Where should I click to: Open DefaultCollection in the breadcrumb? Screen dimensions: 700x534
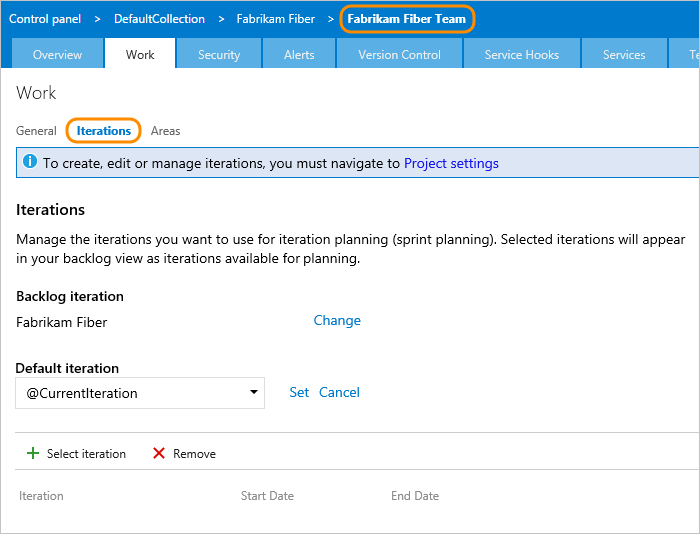[160, 19]
